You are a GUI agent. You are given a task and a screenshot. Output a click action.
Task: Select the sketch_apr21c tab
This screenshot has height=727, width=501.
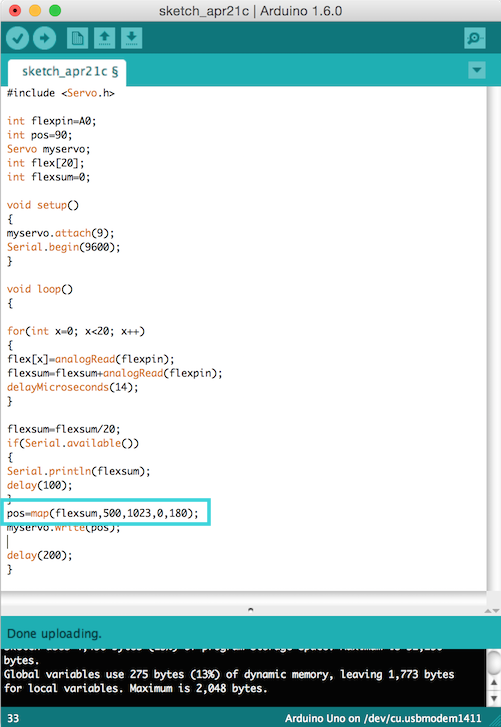[x=67, y=72]
